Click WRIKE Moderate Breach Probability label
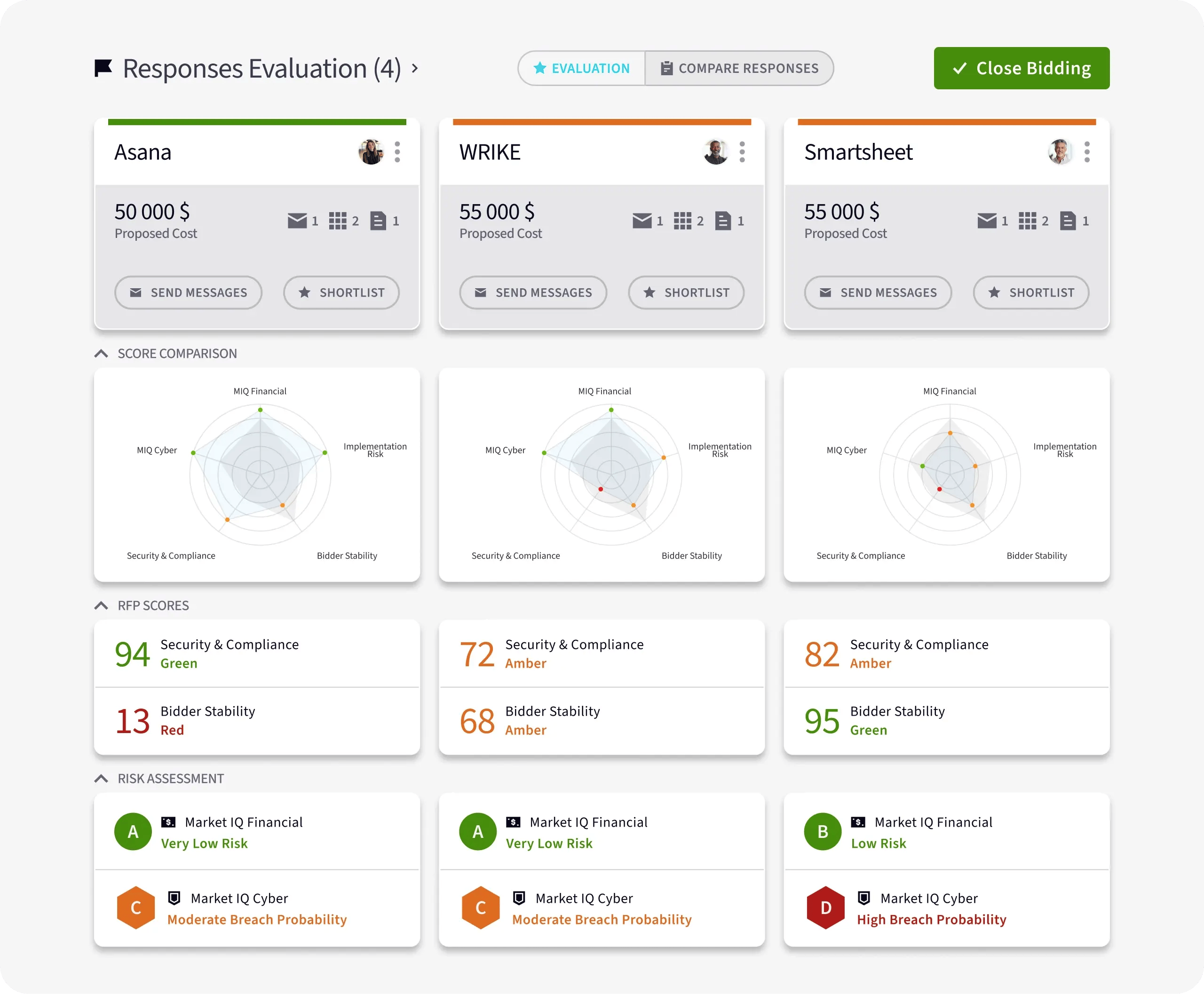Image resolution: width=1204 pixels, height=994 pixels. 602,920
